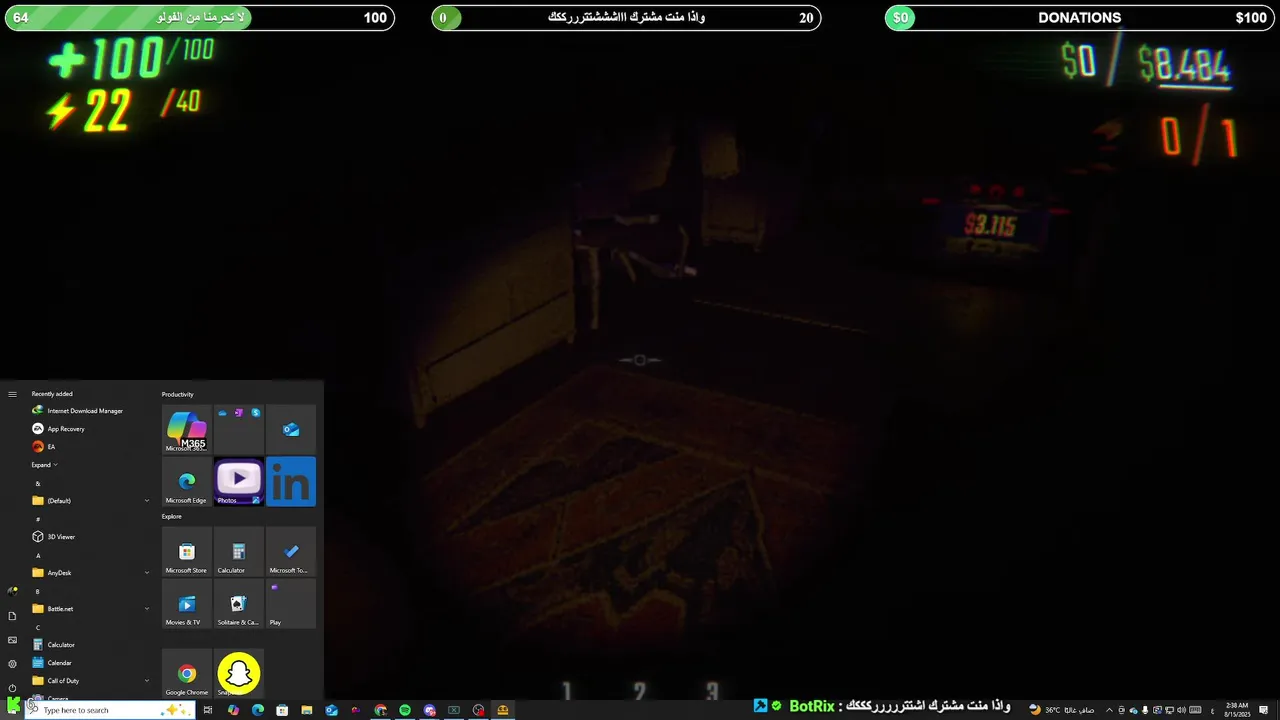Open Pictures from the Start sidebar

coord(12,640)
